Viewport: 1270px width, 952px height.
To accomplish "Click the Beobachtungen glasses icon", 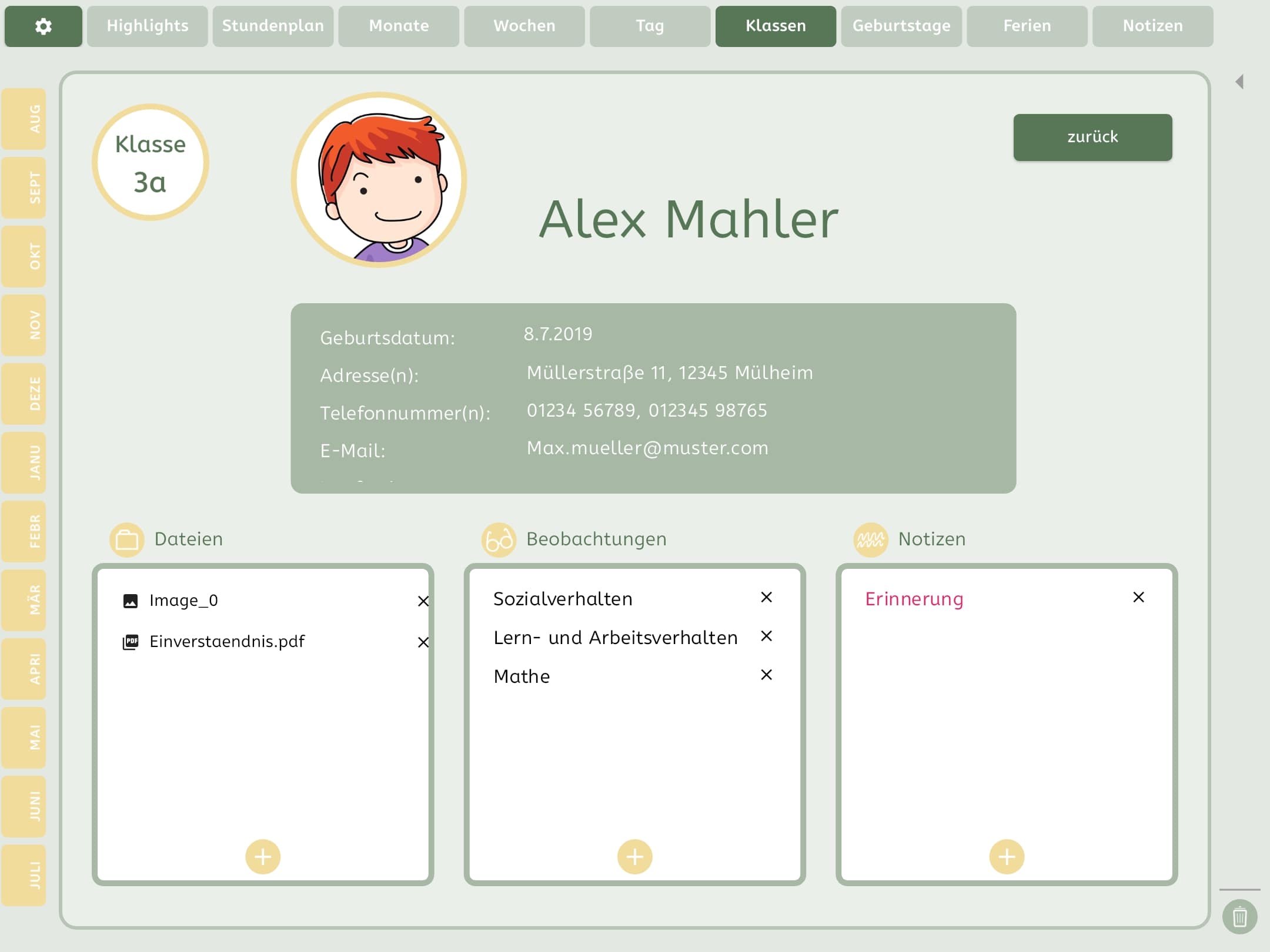I will coord(499,539).
